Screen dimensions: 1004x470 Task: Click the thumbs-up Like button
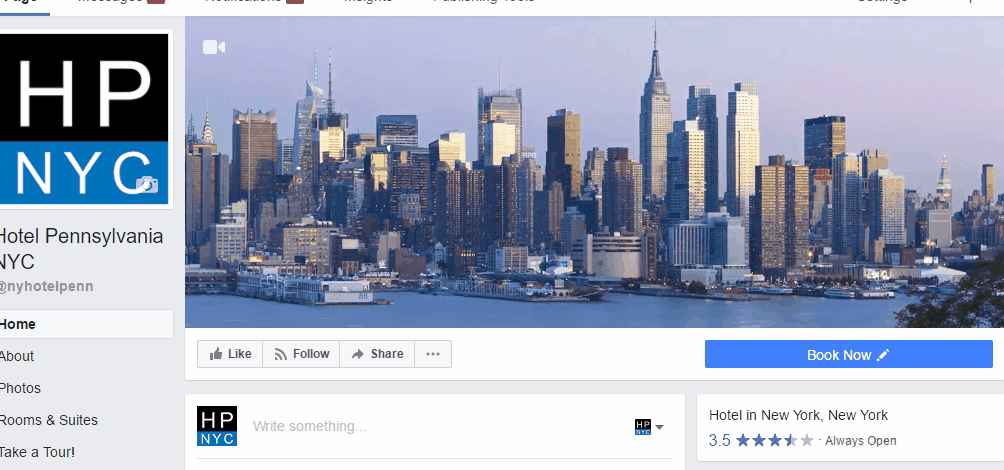coord(230,354)
